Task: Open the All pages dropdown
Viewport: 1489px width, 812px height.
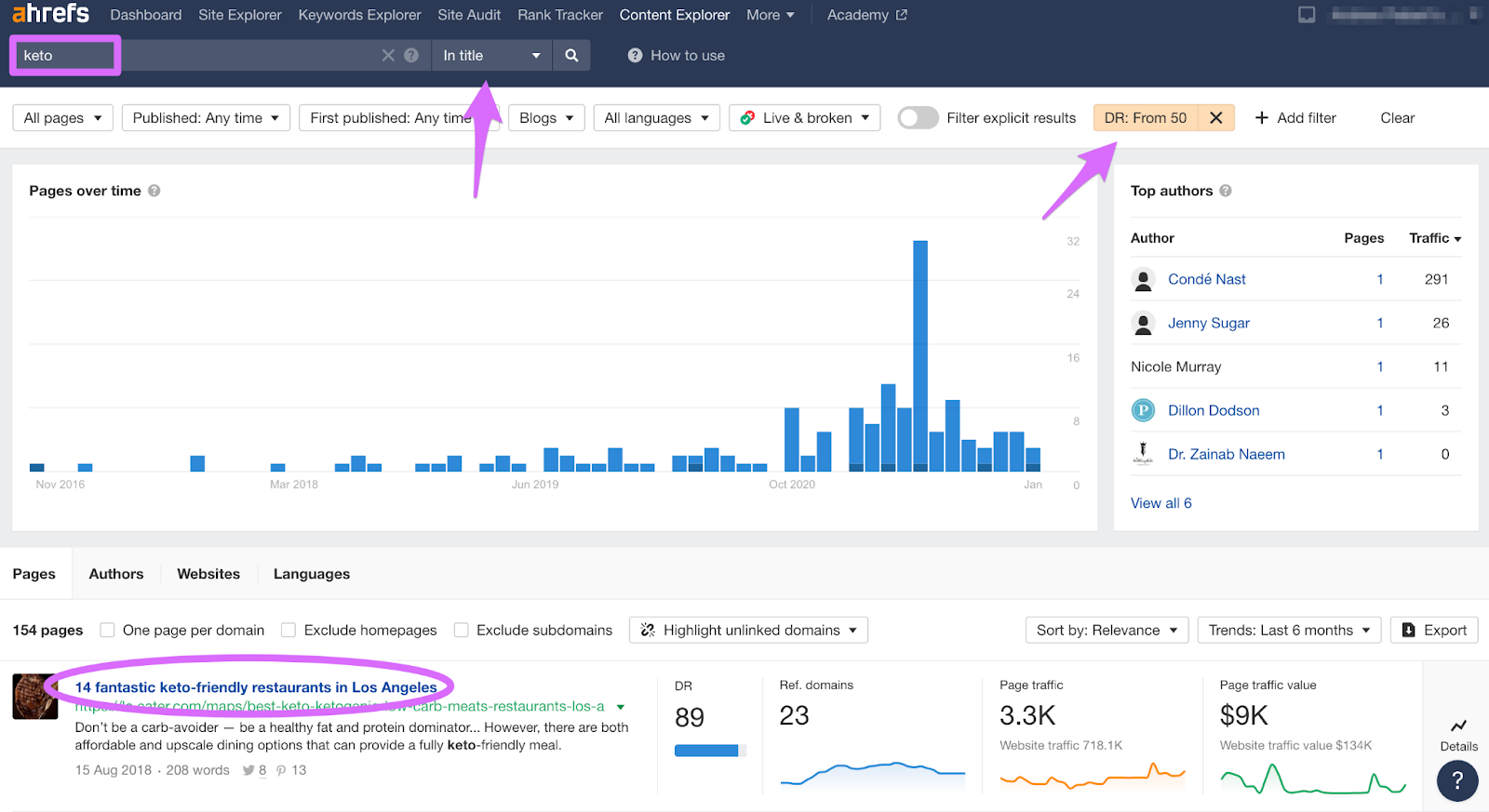Action: pyautogui.click(x=63, y=118)
